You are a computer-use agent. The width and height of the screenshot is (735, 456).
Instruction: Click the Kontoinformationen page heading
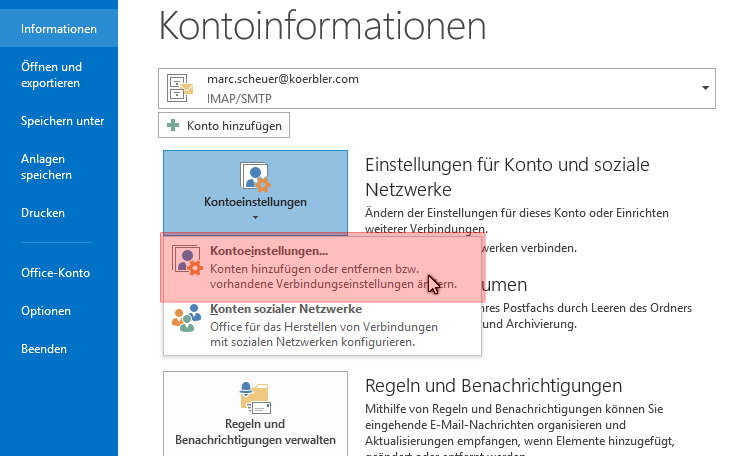point(322,26)
